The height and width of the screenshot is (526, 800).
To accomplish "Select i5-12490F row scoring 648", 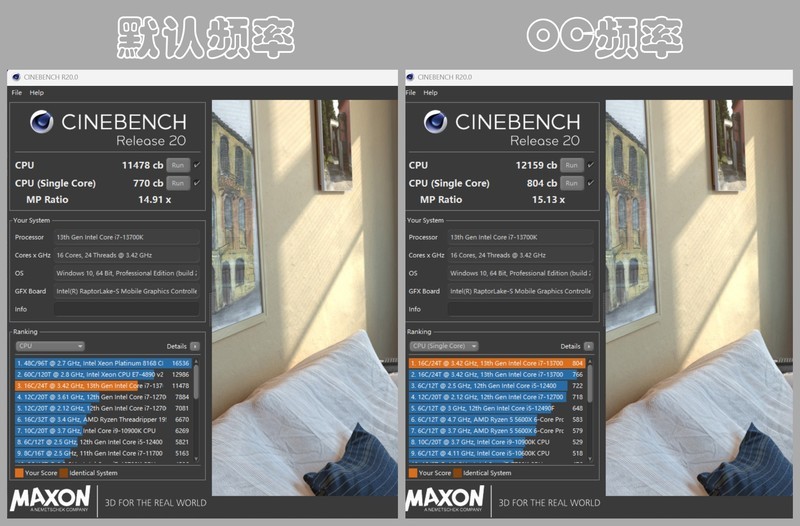I will click(x=497, y=408).
